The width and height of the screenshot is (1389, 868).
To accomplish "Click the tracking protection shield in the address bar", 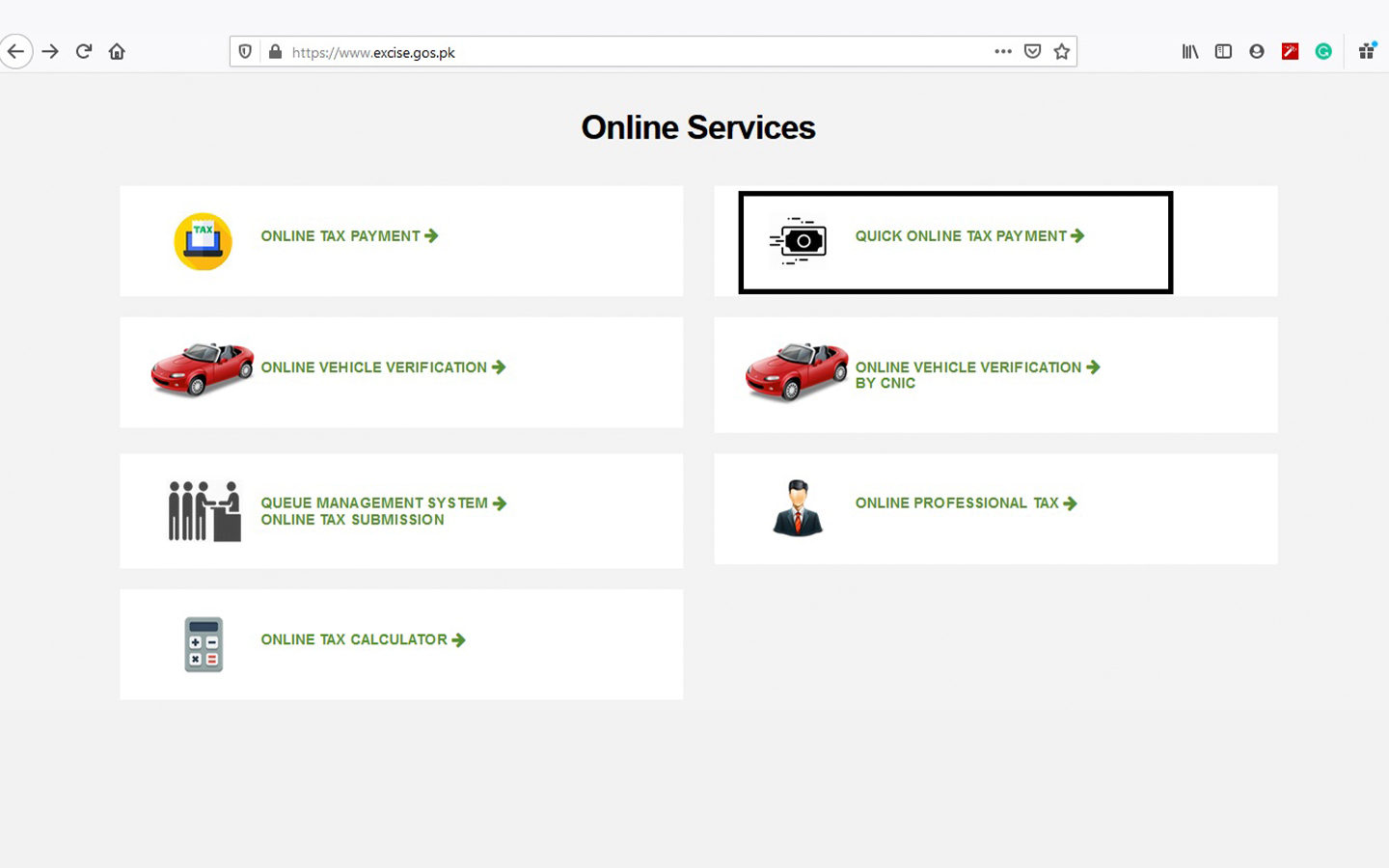I will [244, 51].
